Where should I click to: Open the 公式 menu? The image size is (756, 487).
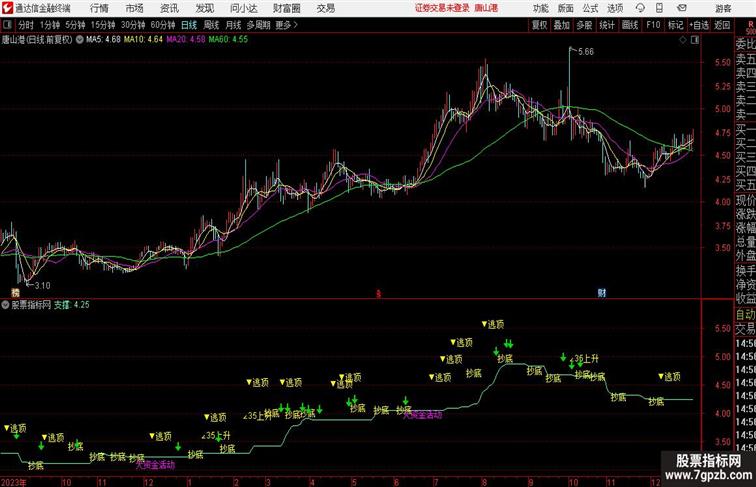[x=590, y=8]
